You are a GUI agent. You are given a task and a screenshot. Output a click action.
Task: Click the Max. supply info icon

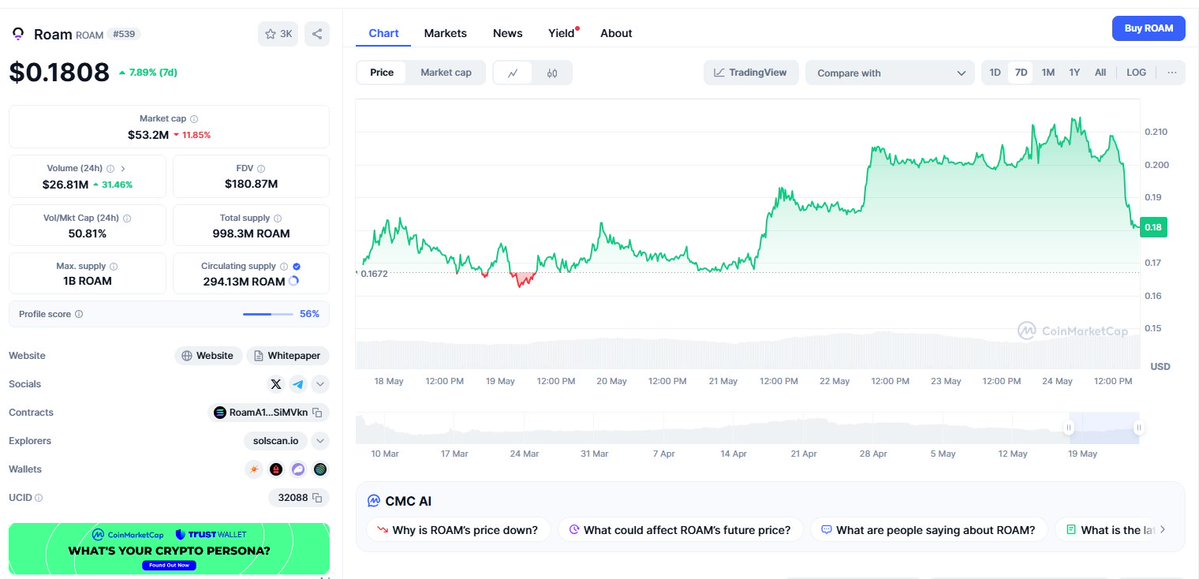pyautogui.click(x=114, y=266)
